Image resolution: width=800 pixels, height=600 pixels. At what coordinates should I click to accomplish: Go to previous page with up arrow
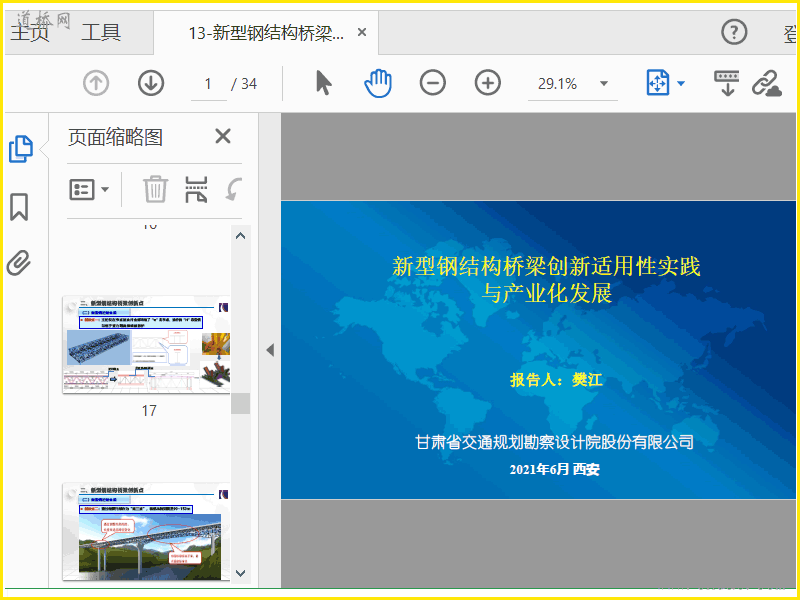[x=96, y=84]
